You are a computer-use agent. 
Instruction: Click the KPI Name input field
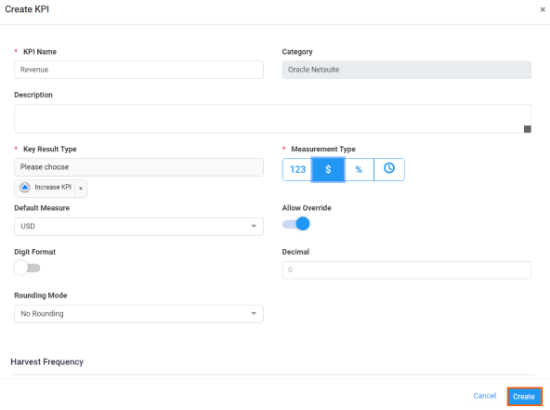coord(139,69)
